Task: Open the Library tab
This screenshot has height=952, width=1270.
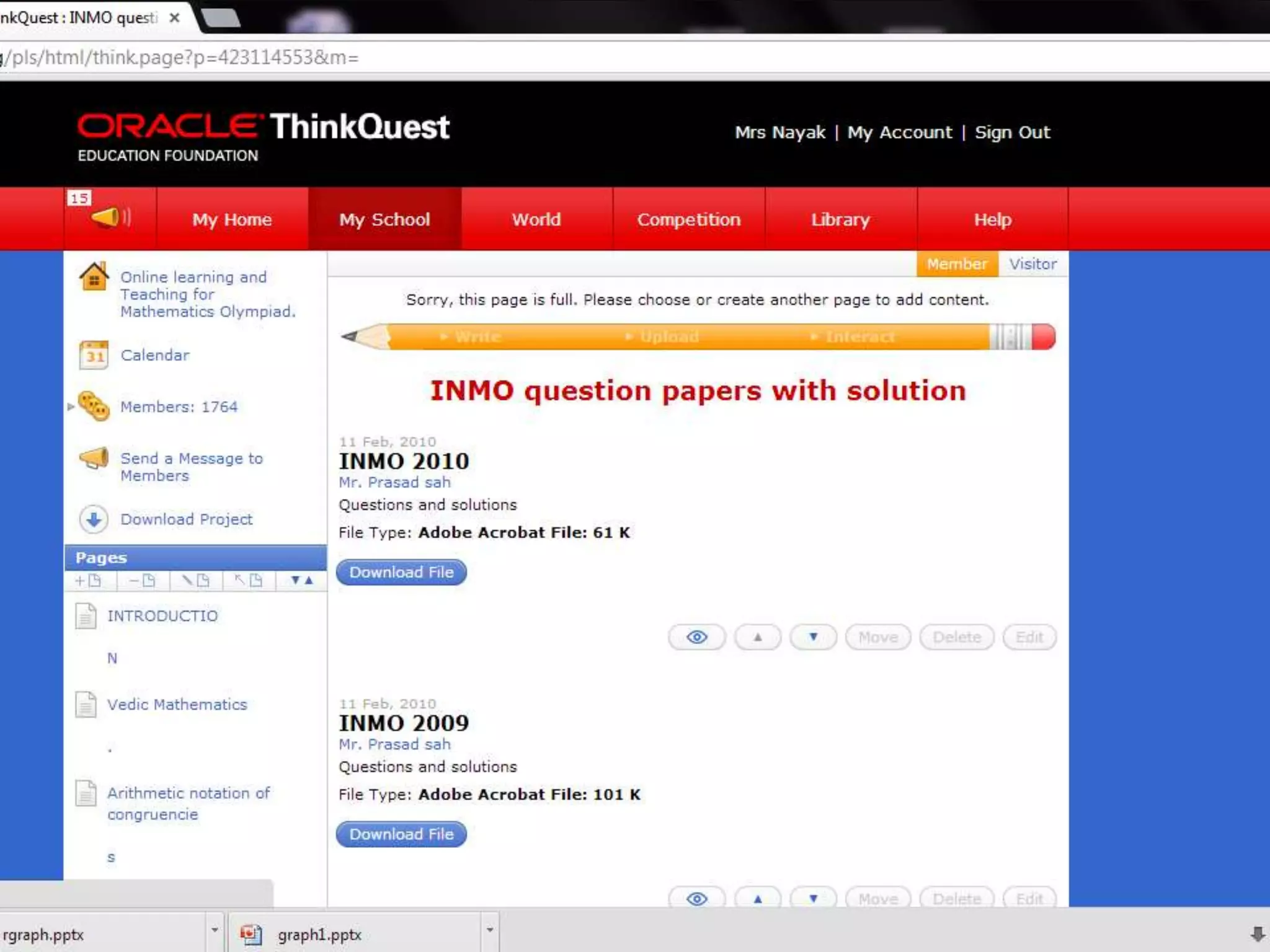Action: click(x=840, y=219)
